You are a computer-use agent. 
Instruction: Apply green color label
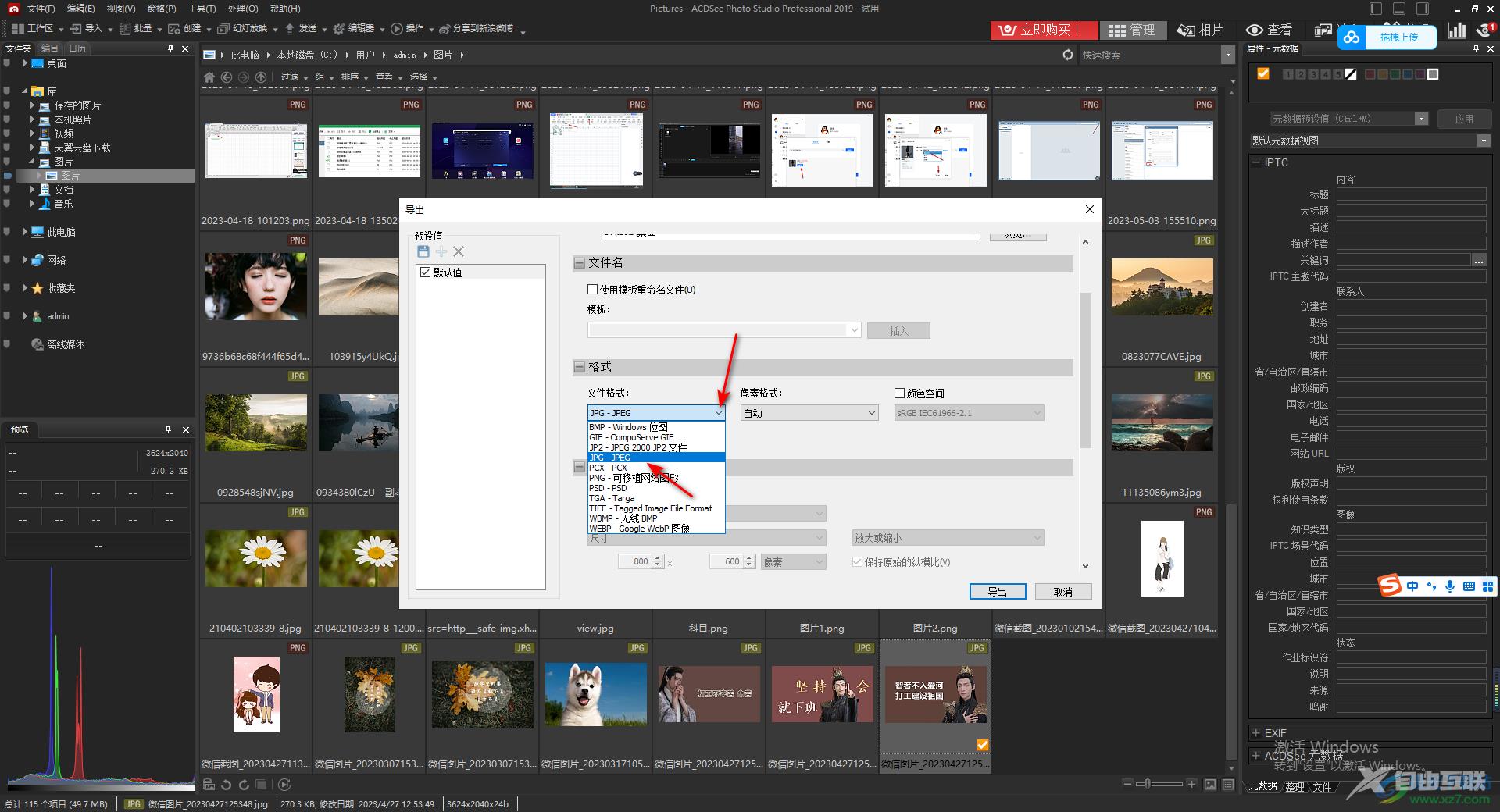pos(1395,74)
